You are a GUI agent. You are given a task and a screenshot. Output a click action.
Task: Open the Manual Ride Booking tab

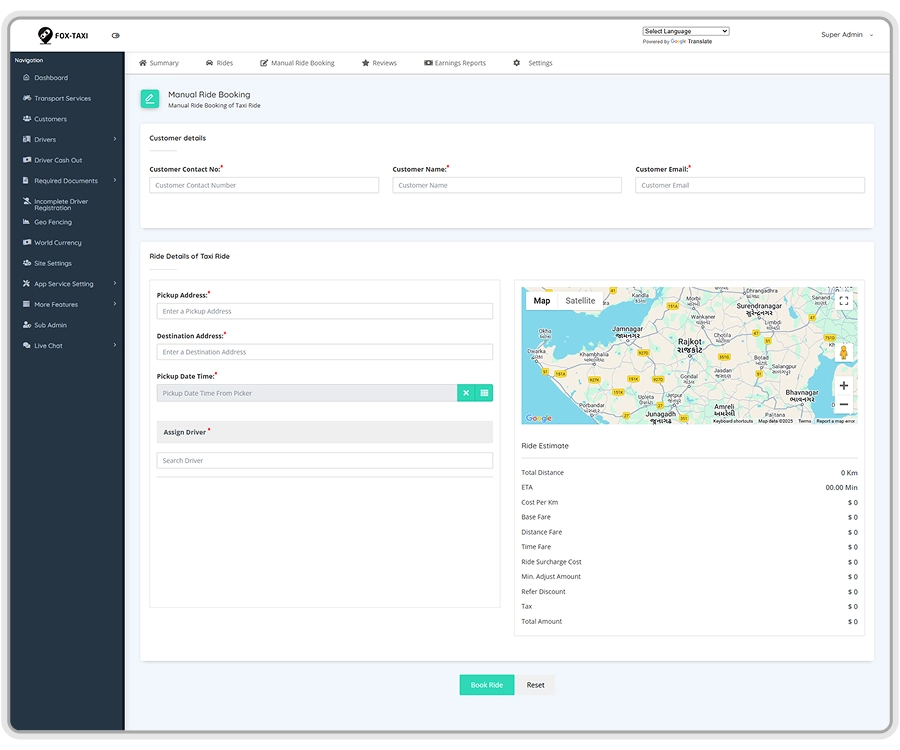(297, 63)
